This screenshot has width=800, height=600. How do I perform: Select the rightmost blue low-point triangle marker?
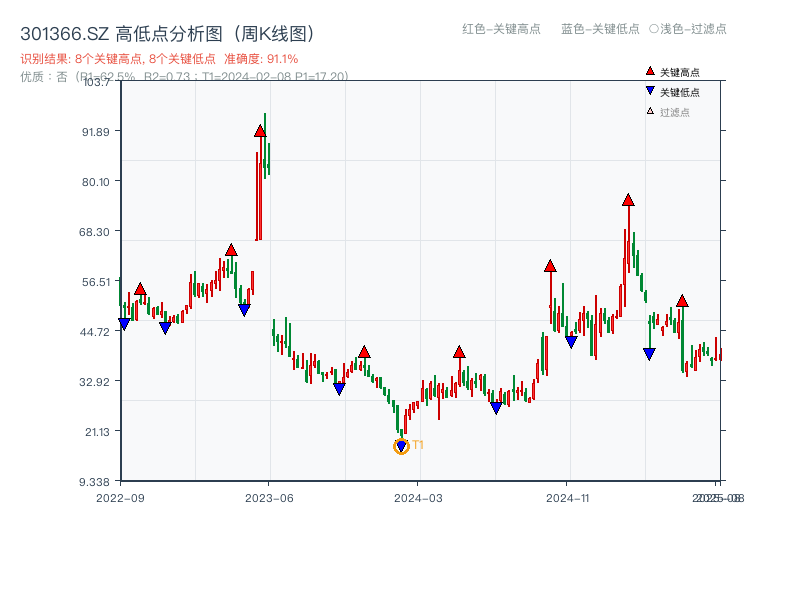pyautogui.click(x=648, y=351)
